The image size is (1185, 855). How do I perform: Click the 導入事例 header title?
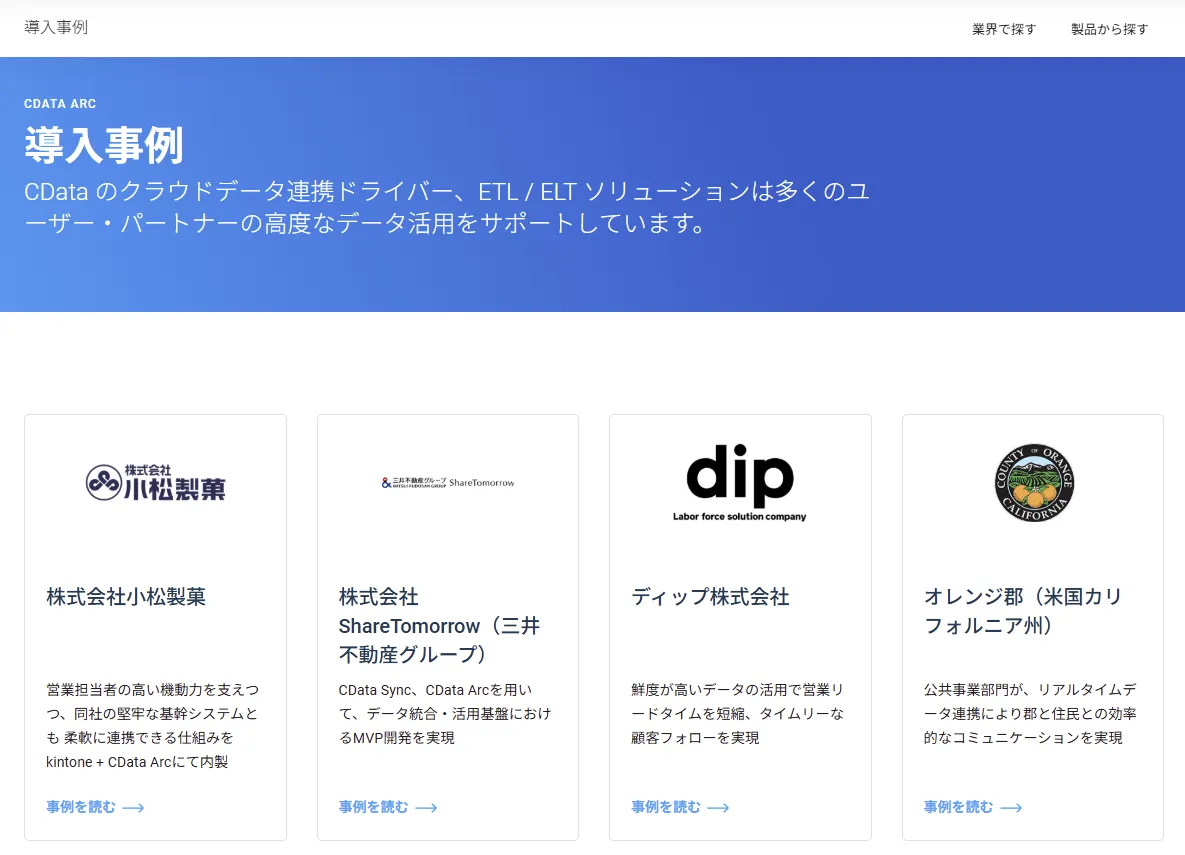pos(56,27)
